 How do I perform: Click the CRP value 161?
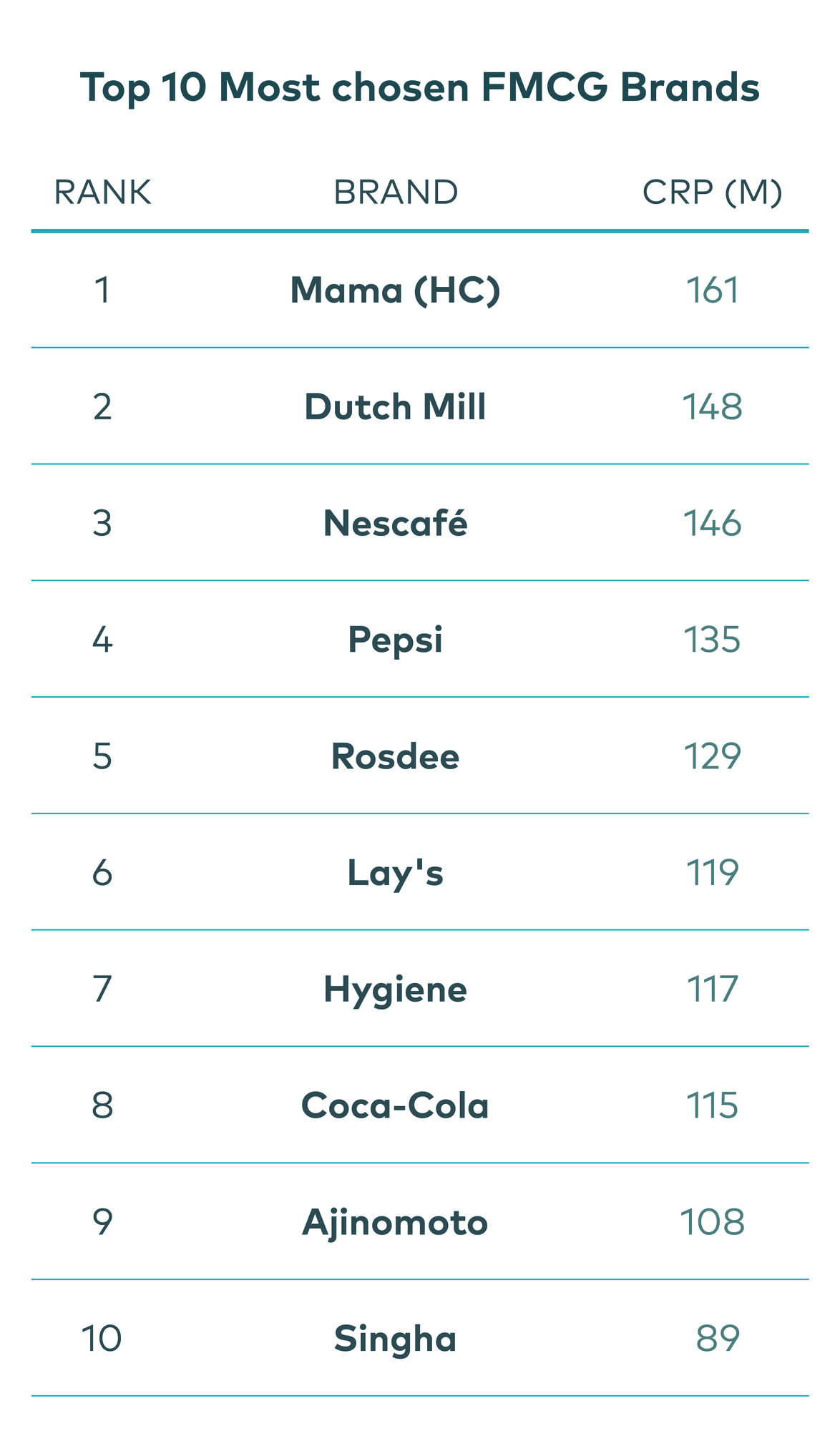[x=712, y=290]
